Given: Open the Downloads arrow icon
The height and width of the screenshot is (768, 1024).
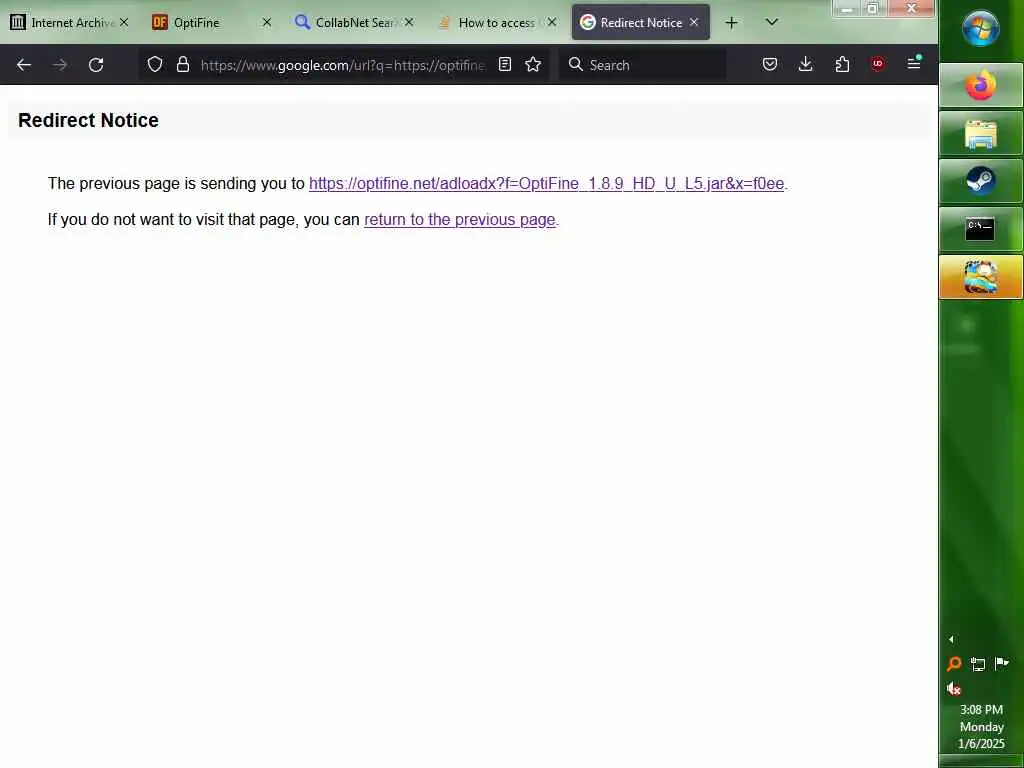Looking at the screenshot, I should pos(806,64).
